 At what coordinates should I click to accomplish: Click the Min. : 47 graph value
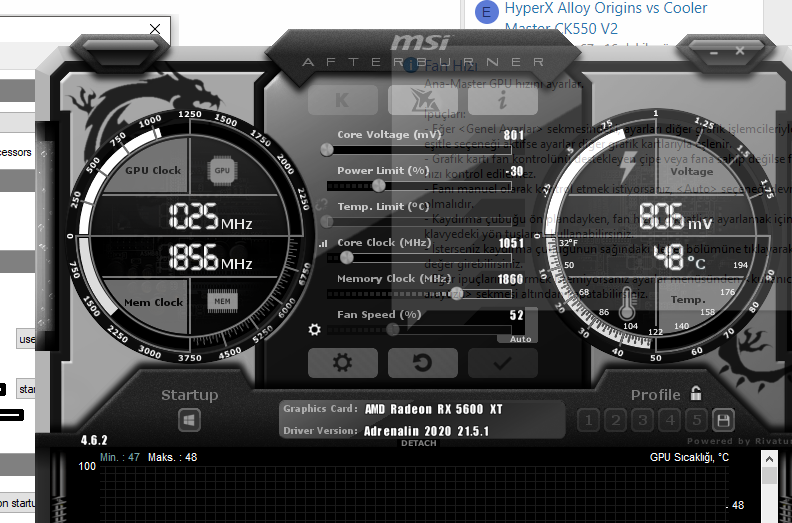coord(120,457)
